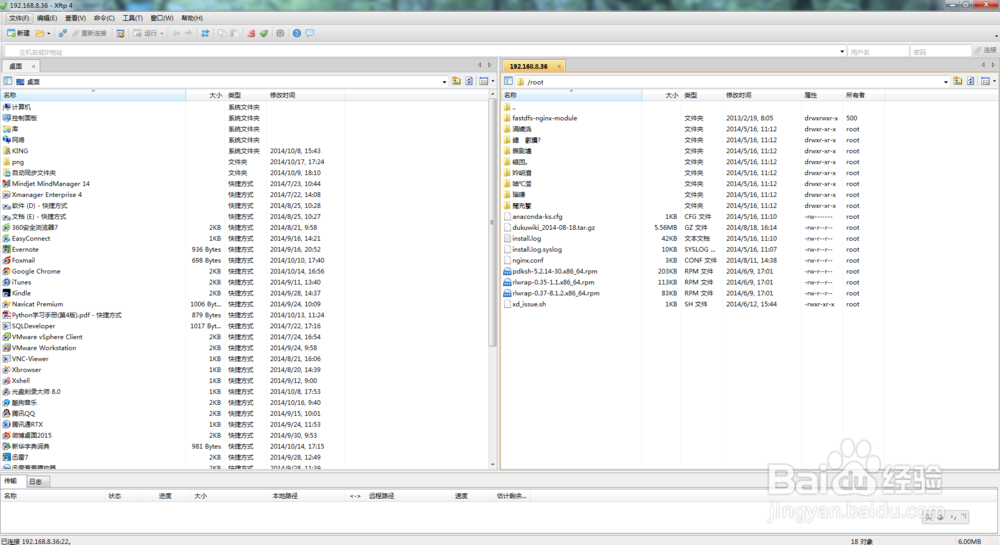The width and height of the screenshot is (1000, 545).
Task: Select the xd_issue.sh file
Action: (529, 304)
